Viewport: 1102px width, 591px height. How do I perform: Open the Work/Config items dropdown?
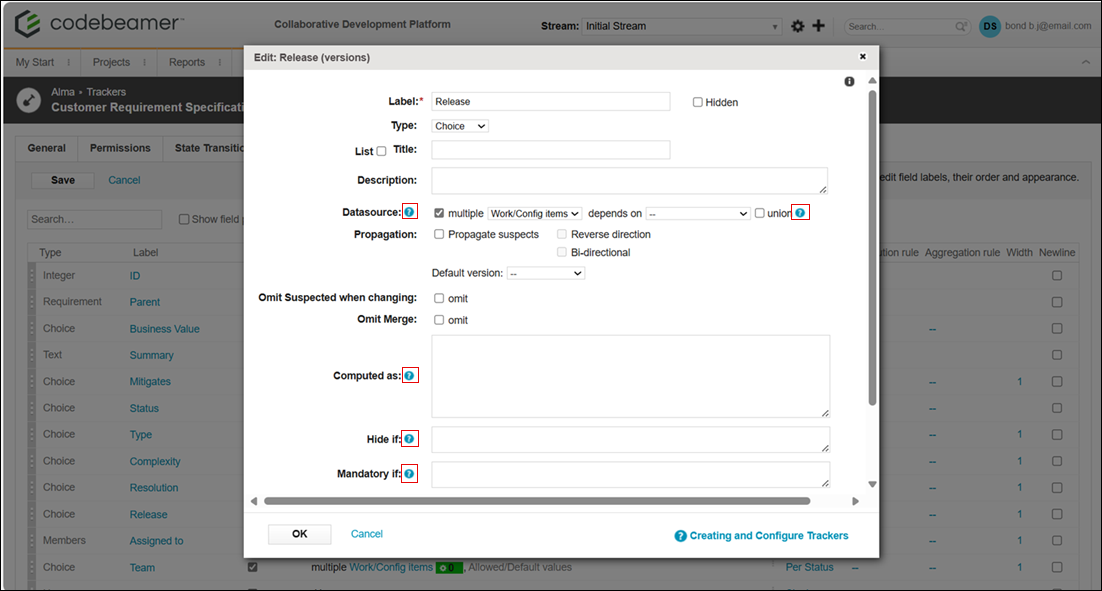(535, 213)
